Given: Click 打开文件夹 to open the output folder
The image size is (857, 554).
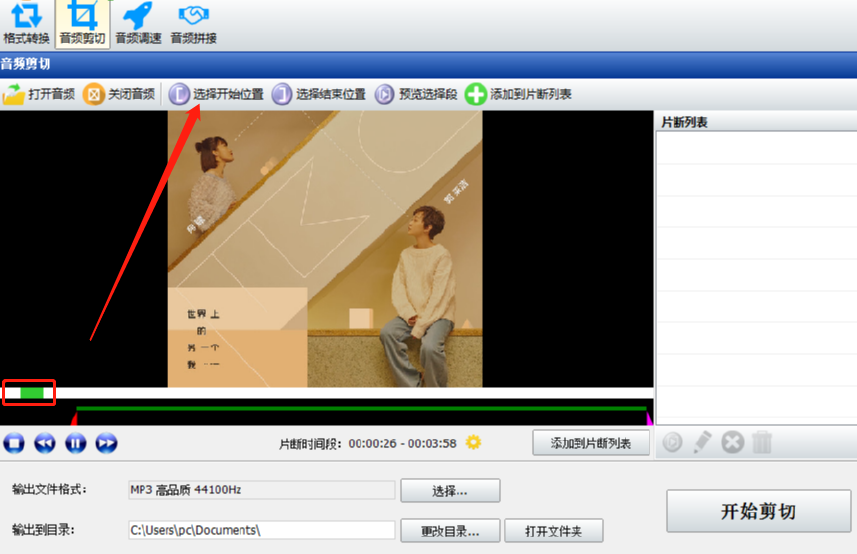Looking at the screenshot, I should tap(554, 531).
